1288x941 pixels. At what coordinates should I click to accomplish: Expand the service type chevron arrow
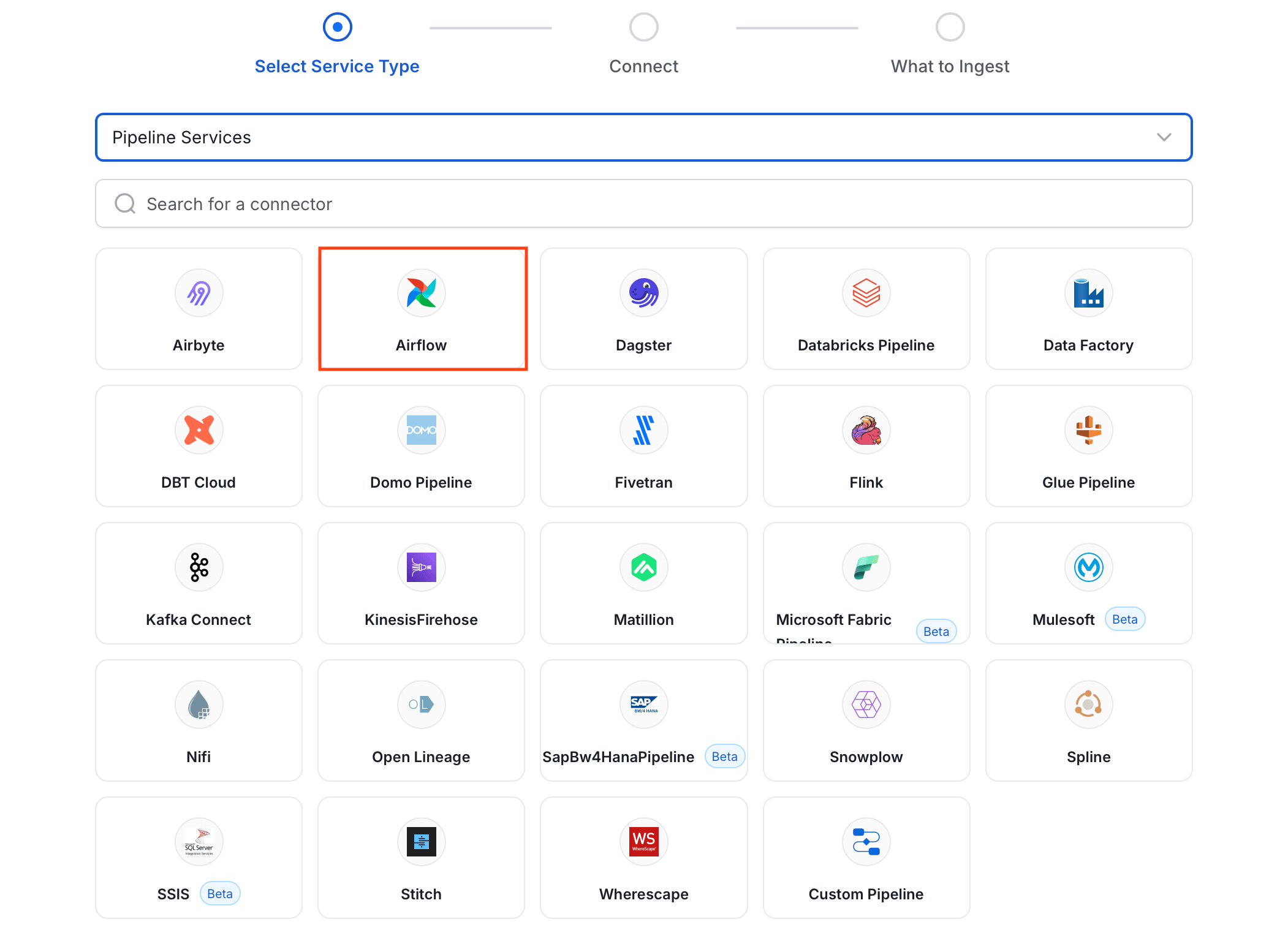1164,137
